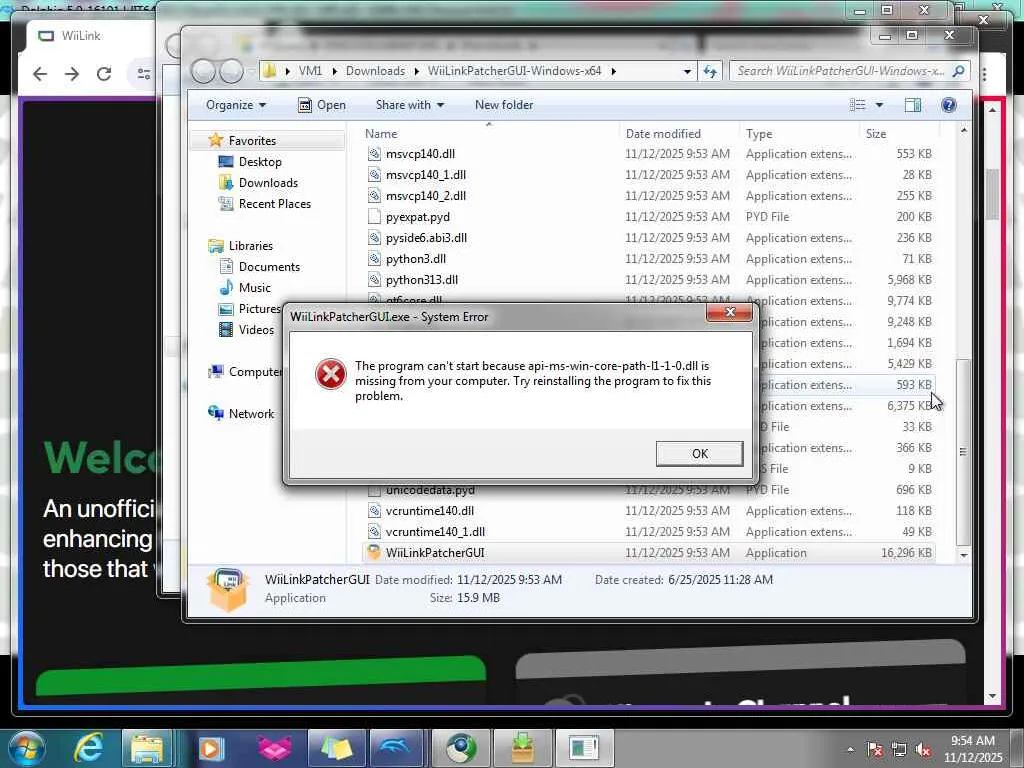The height and width of the screenshot is (768, 1024).
Task: Click the Downloads breadcrumb segment
Action: (x=375, y=71)
